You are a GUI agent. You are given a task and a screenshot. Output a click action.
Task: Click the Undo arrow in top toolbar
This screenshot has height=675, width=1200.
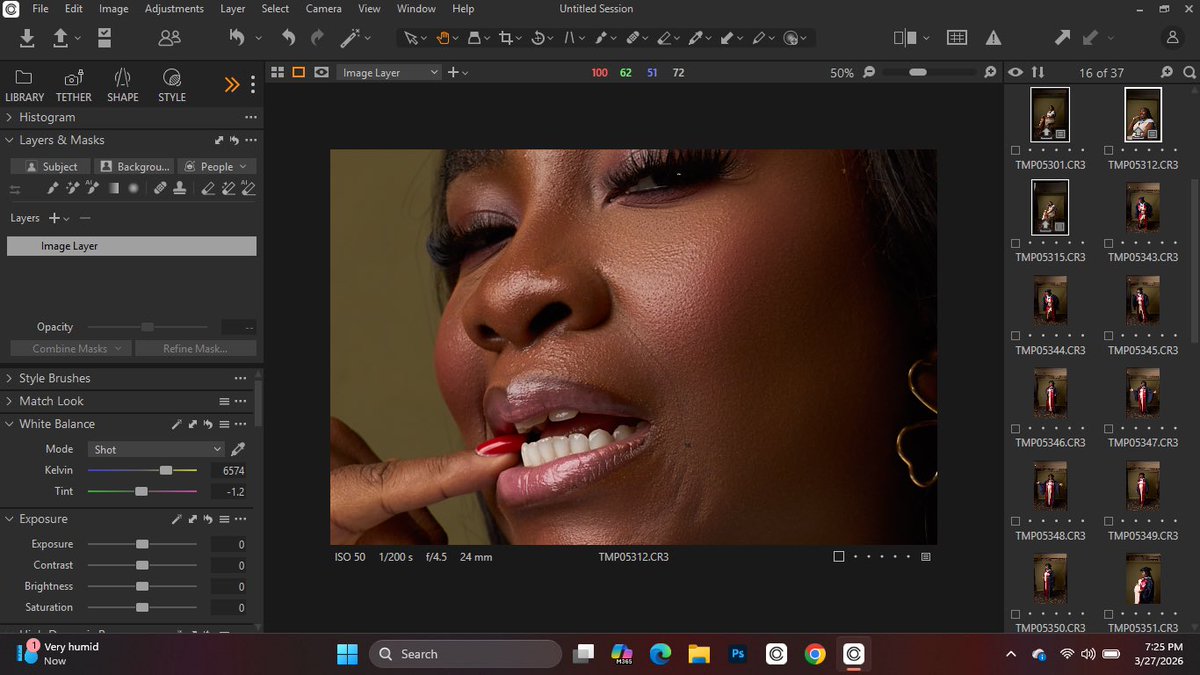point(288,38)
